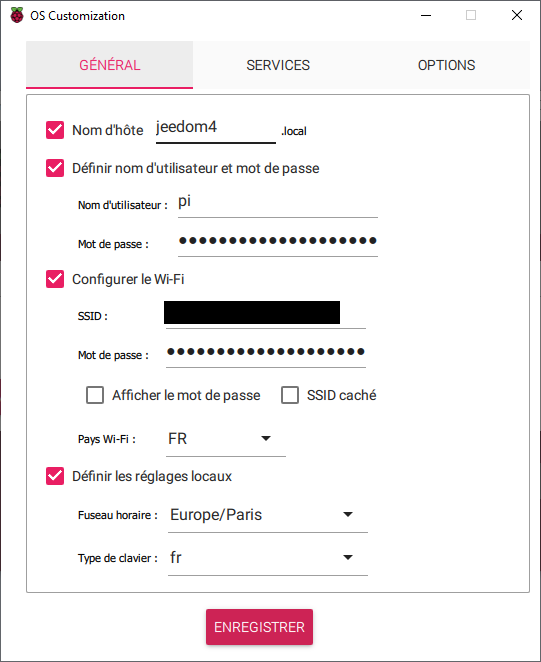This screenshot has height=662, width=541.
Task: Check the SSID caché box
Action: click(290, 395)
